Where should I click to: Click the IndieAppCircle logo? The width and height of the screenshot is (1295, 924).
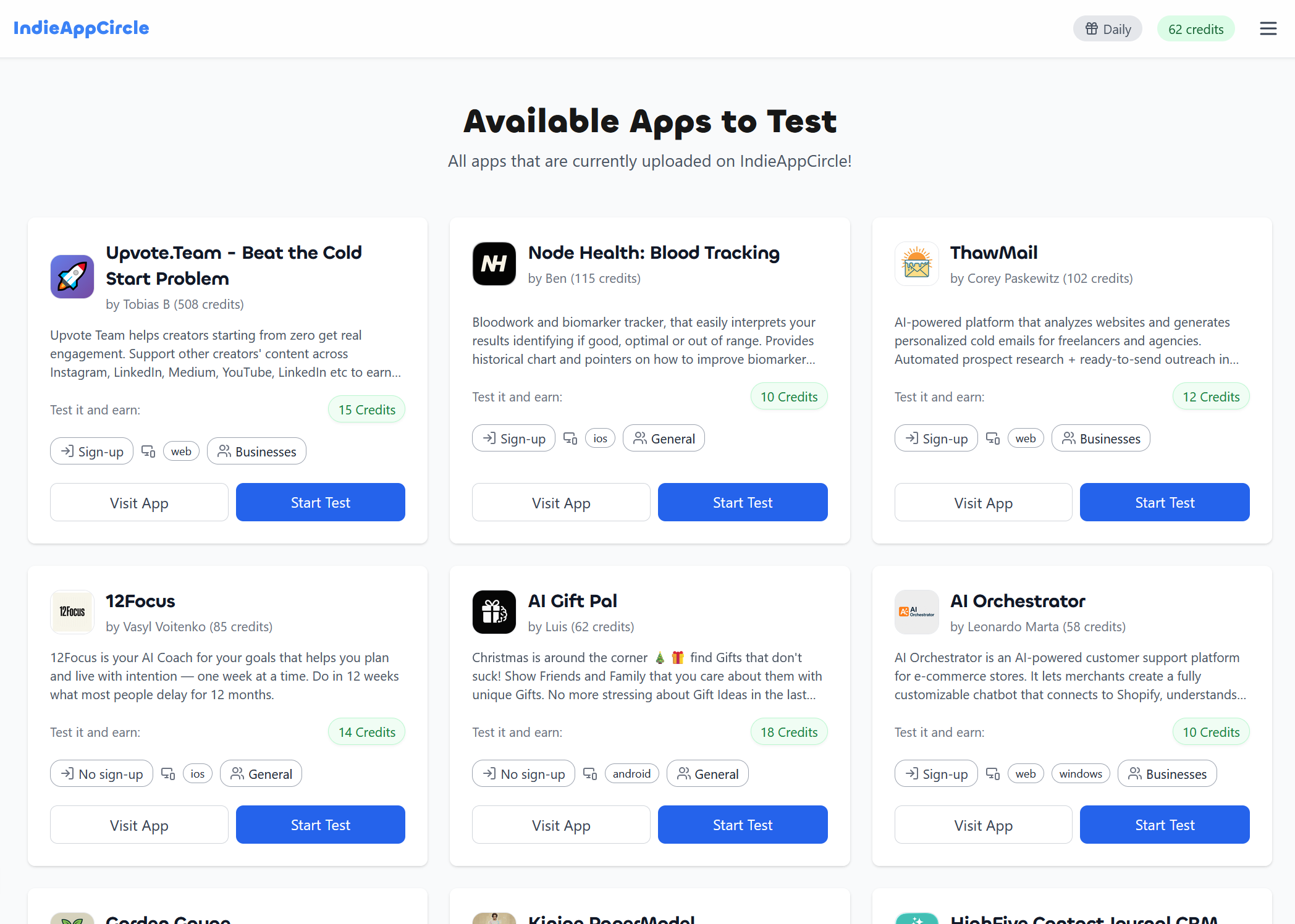click(83, 28)
